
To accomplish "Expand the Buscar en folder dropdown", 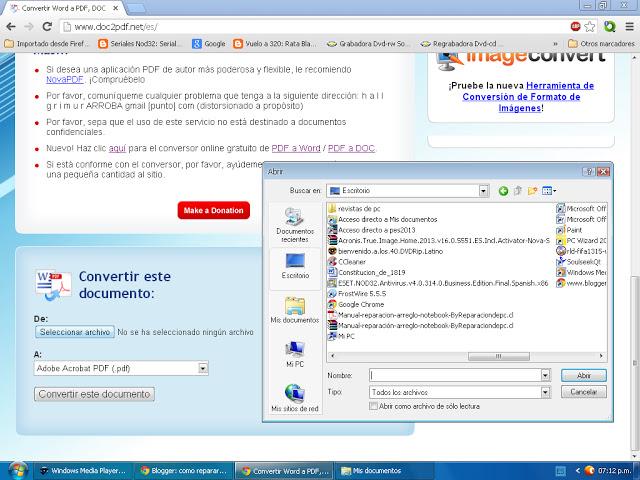I will 483,191.
